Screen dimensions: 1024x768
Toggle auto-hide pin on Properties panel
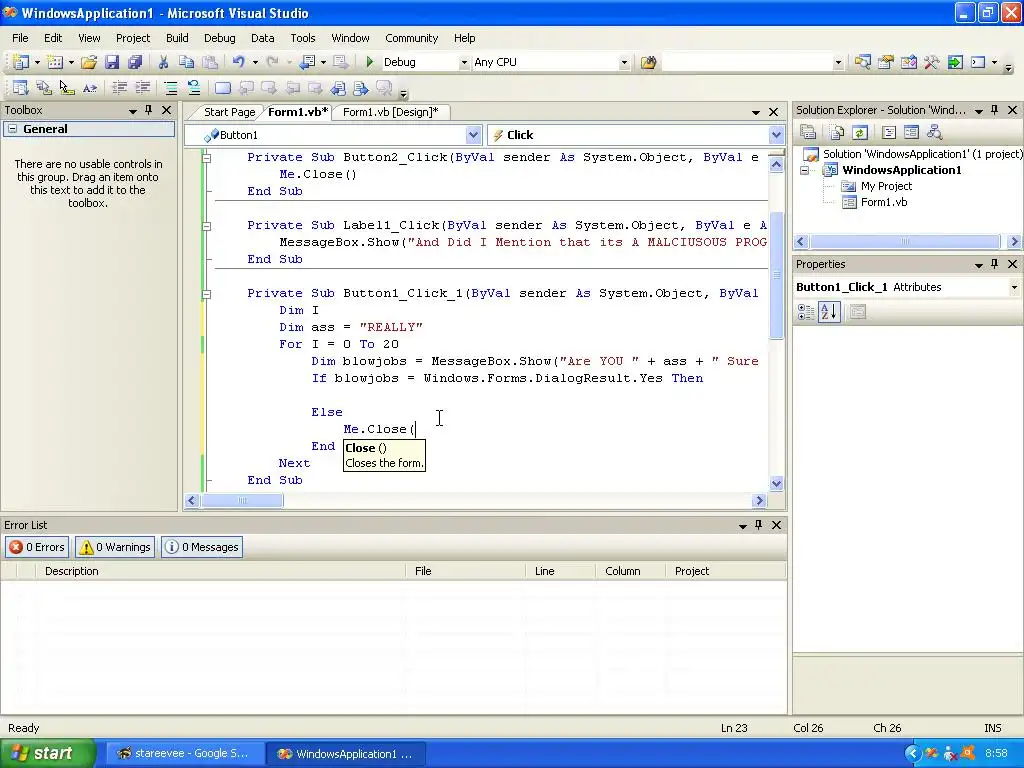pos(995,264)
